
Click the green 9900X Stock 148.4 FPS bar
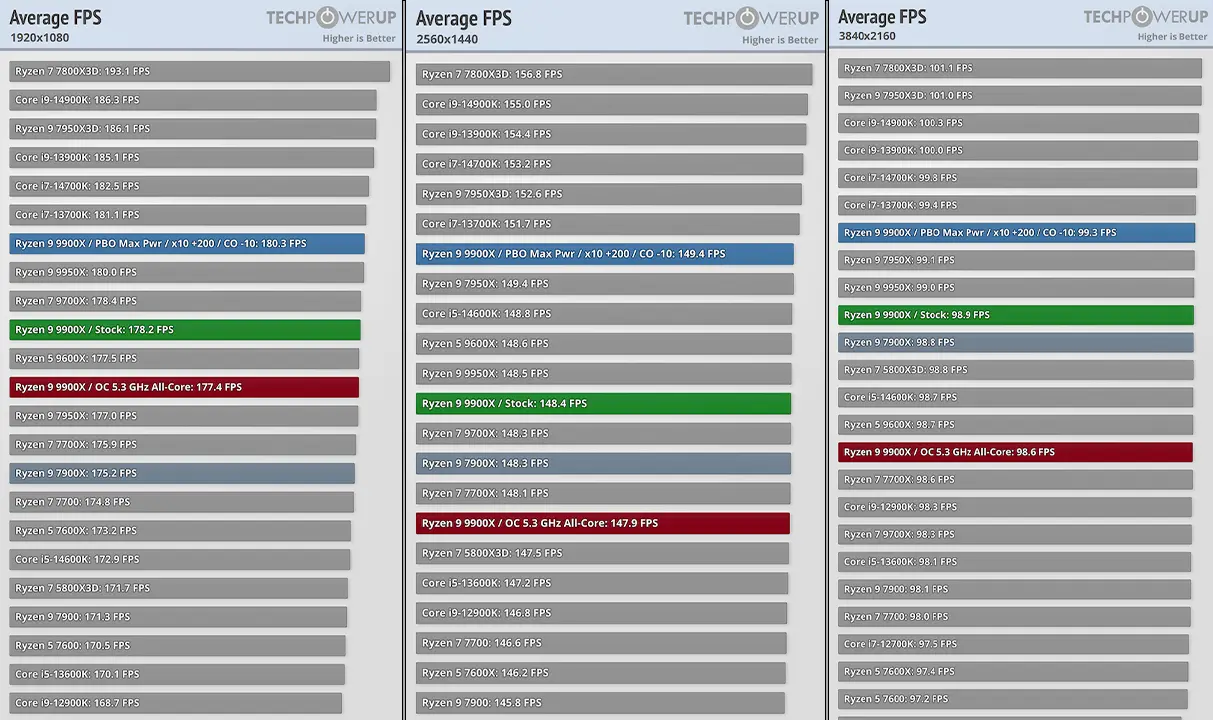pos(603,404)
